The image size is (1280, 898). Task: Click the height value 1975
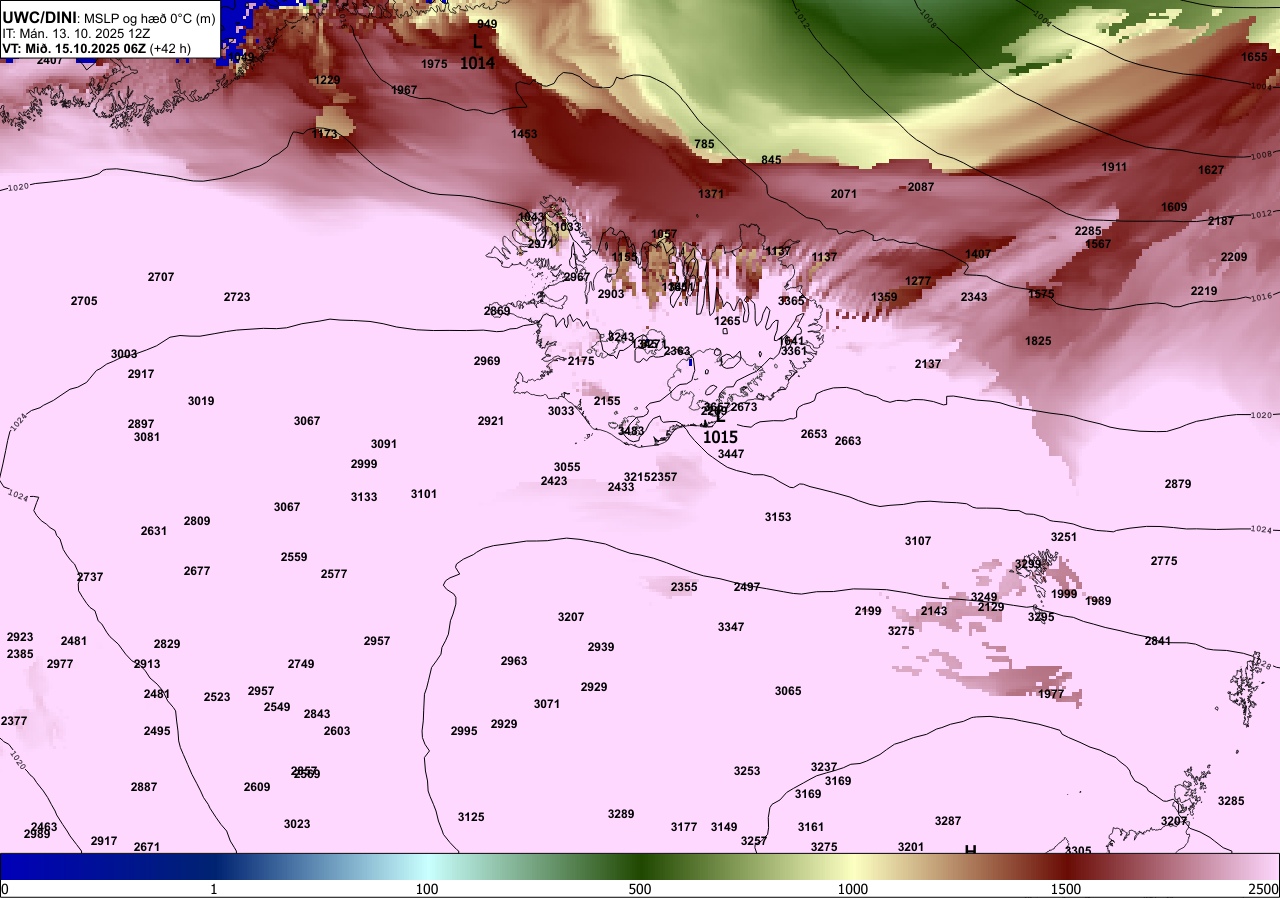[434, 64]
